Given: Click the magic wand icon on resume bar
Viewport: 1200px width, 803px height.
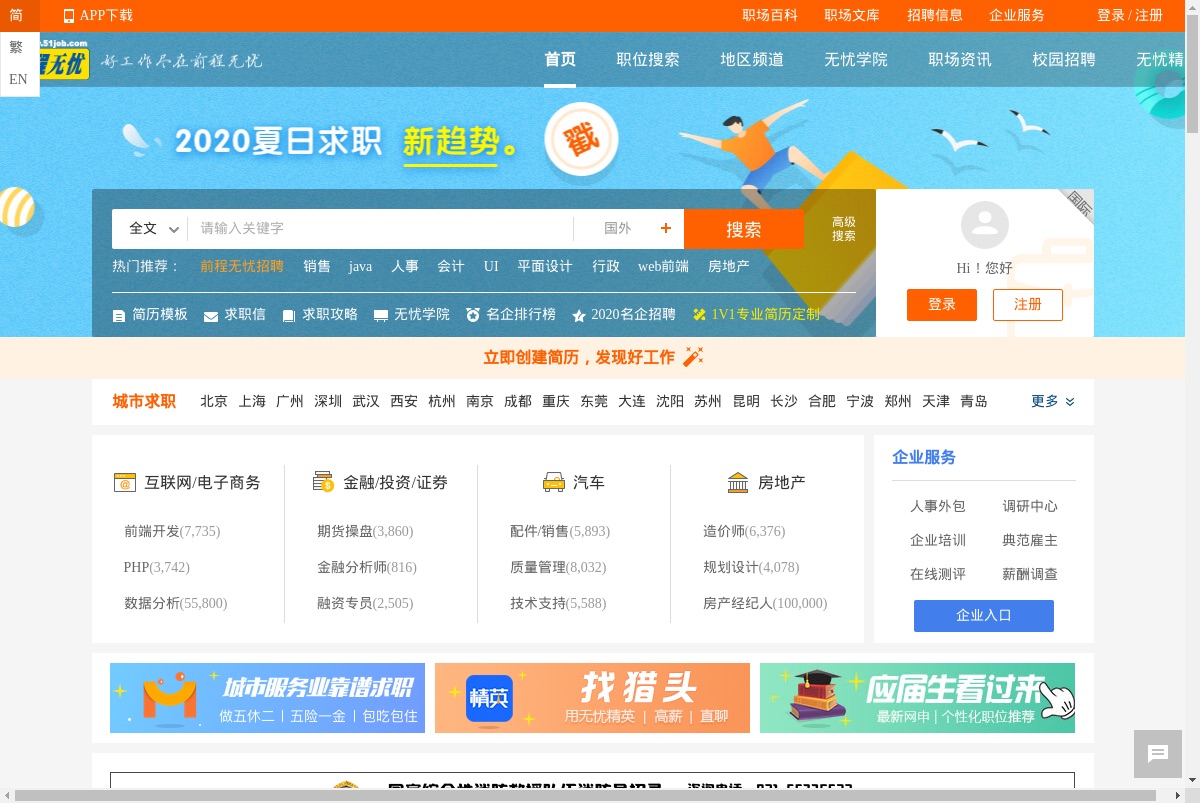Looking at the screenshot, I should 693,357.
